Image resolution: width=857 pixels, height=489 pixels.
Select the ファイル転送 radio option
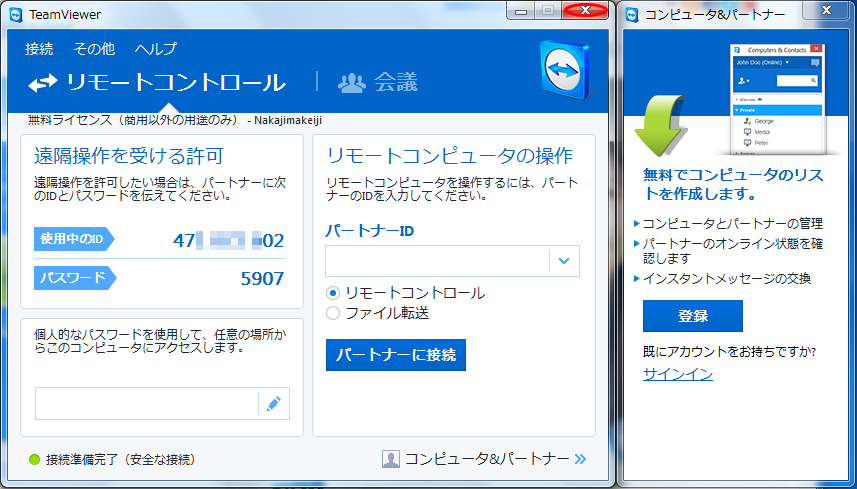[333, 313]
